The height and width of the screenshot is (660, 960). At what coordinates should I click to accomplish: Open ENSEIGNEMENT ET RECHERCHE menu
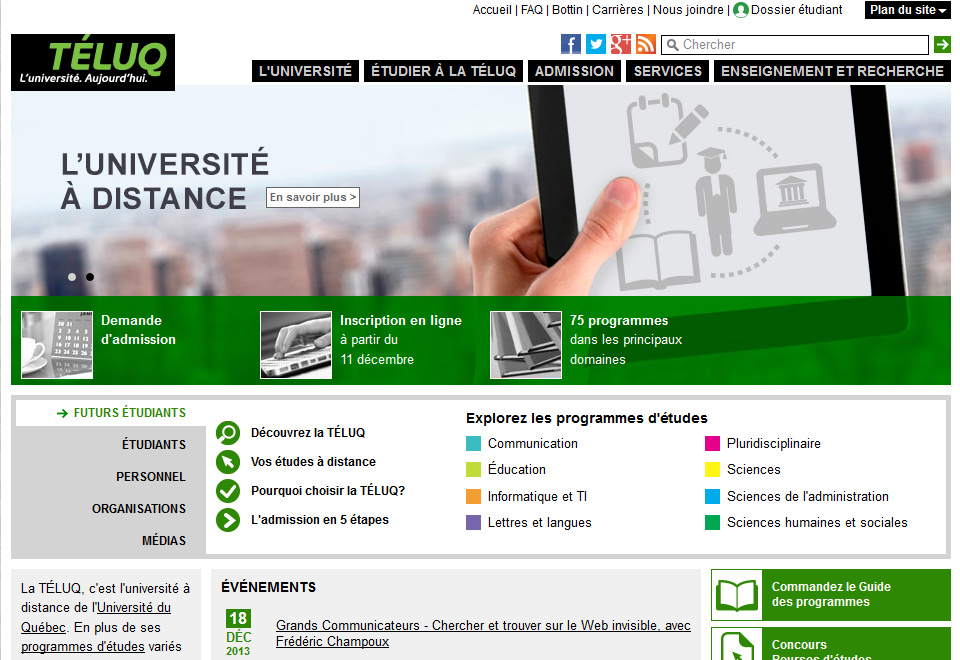point(832,71)
